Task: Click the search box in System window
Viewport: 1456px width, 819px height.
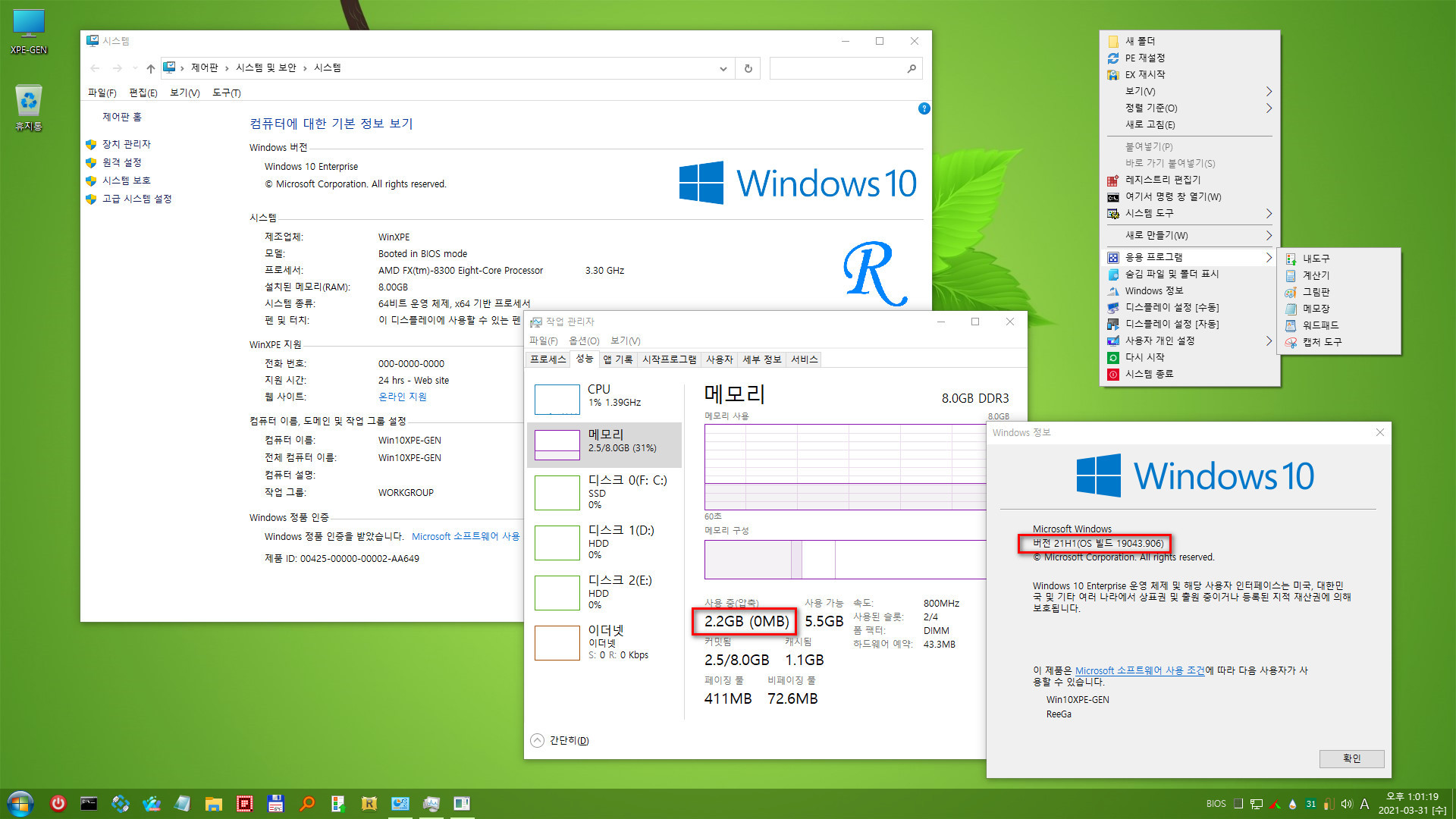Action: [x=846, y=68]
